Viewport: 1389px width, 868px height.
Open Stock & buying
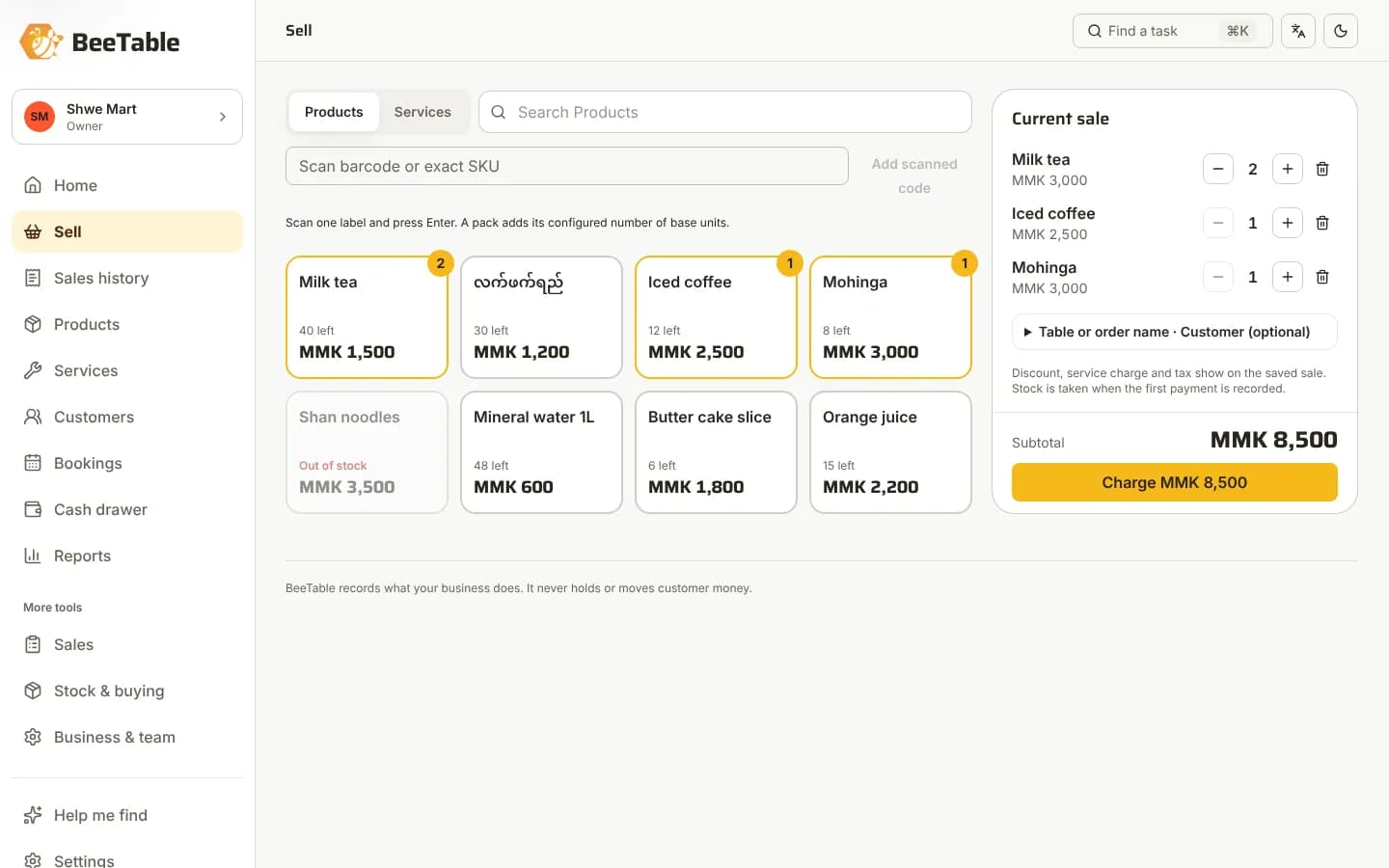pyautogui.click(x=127, y=691)
